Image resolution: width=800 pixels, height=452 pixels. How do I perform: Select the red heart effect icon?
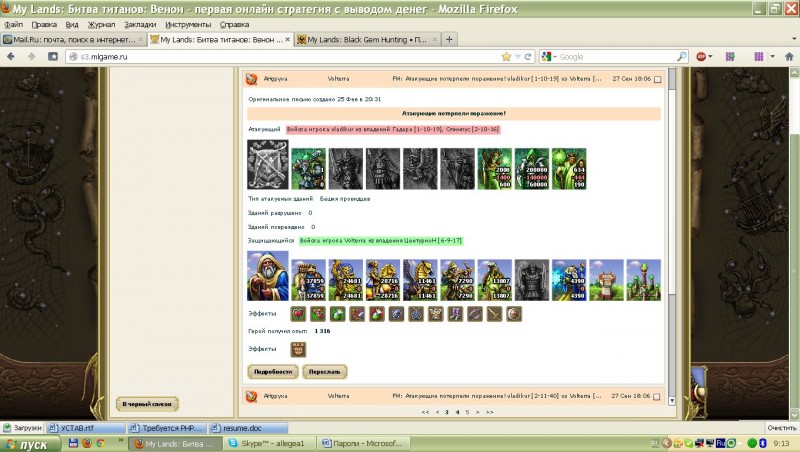298,314
